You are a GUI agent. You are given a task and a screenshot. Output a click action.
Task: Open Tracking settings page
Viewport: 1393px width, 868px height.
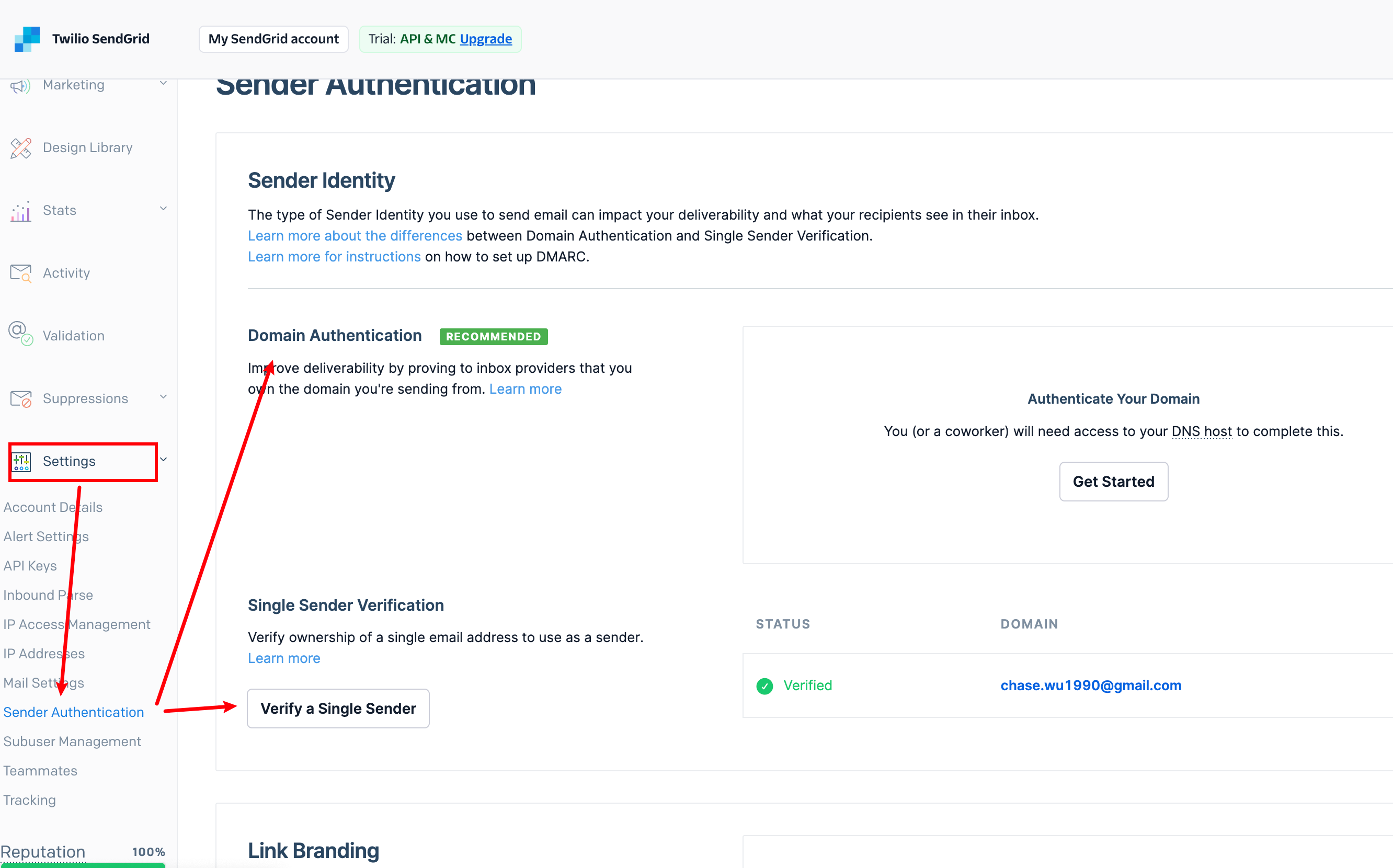(30, 800)
